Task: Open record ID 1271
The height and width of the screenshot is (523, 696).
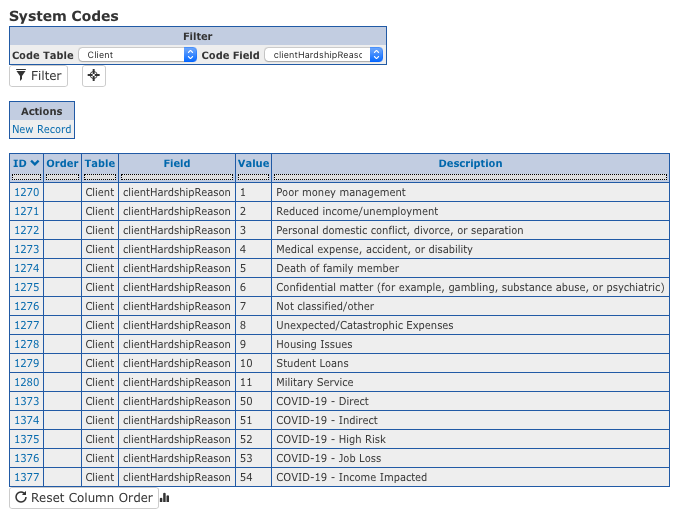Action: coord(27,211)
